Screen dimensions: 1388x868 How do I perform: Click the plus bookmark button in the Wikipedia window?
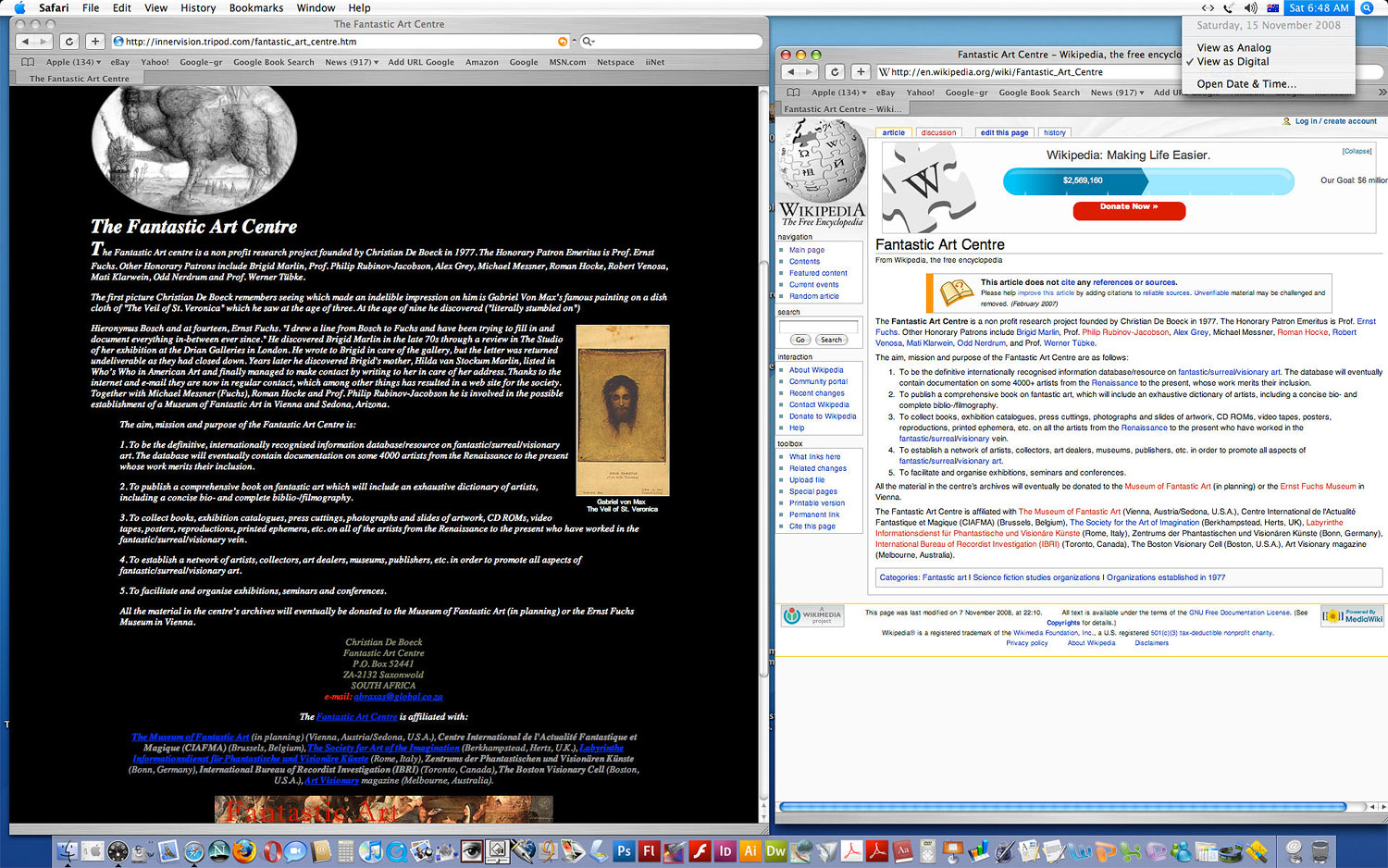pos(861,71)
